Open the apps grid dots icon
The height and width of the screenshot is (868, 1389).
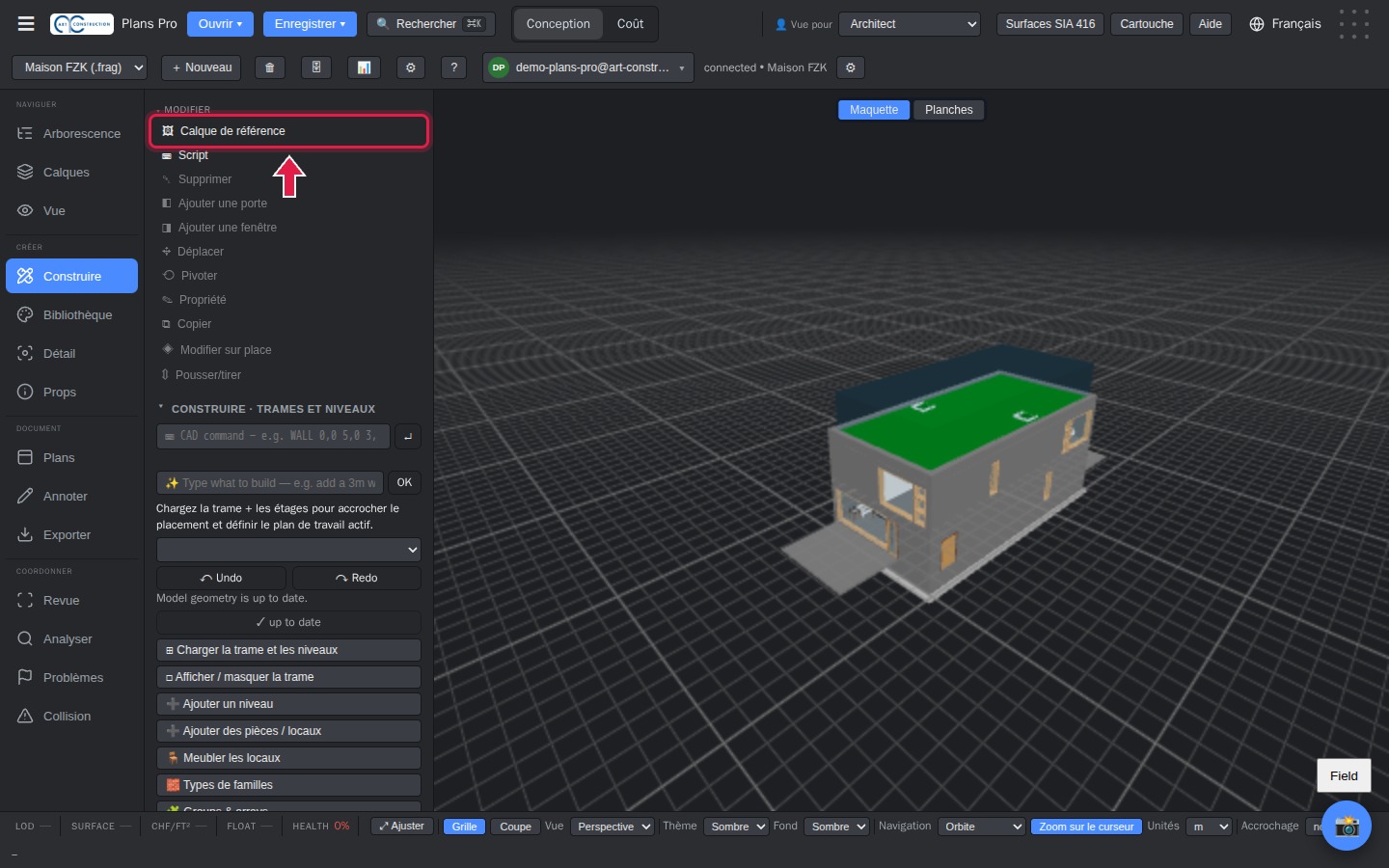click(1354, 24)
